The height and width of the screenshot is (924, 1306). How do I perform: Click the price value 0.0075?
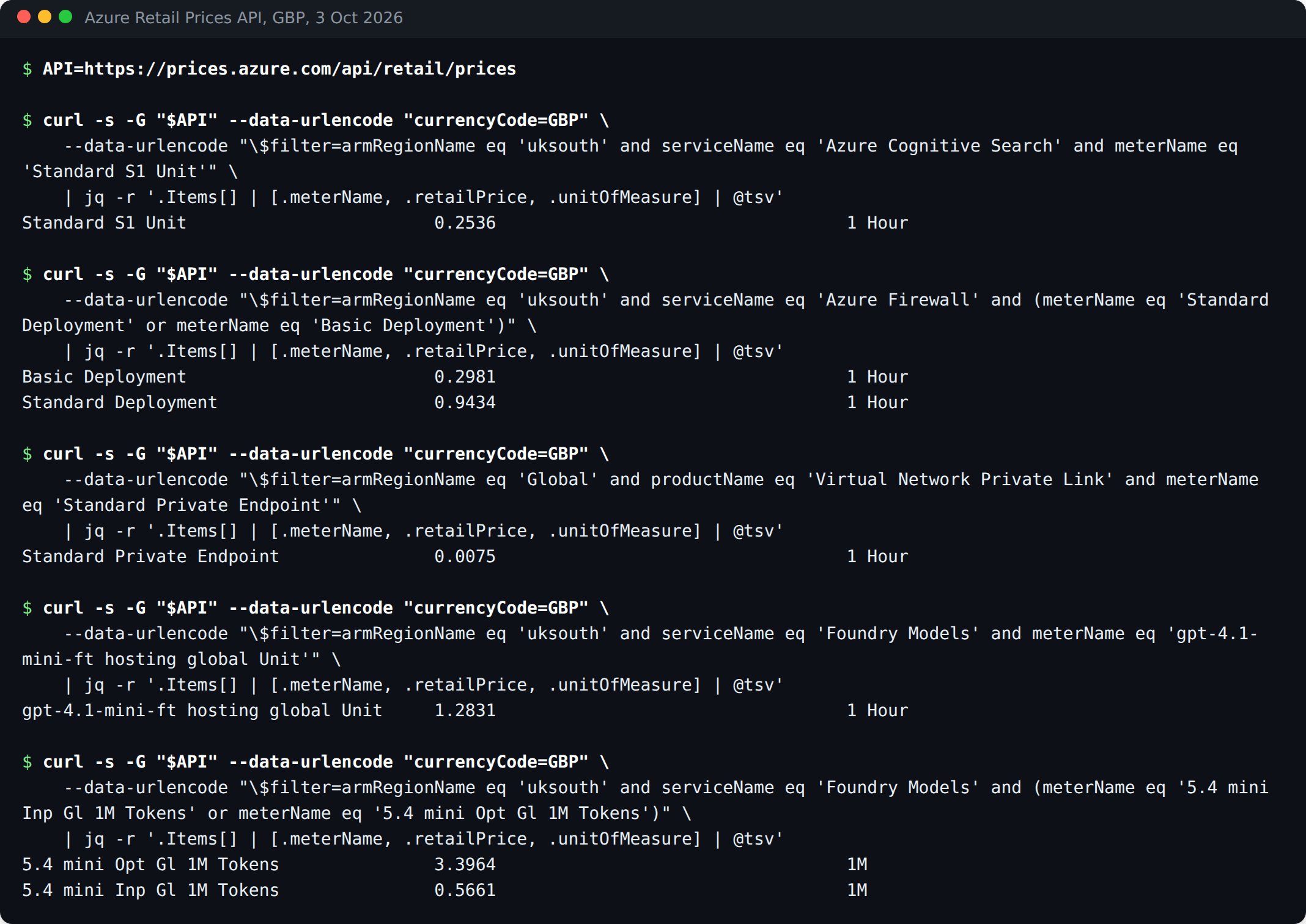tap(465, 557)
